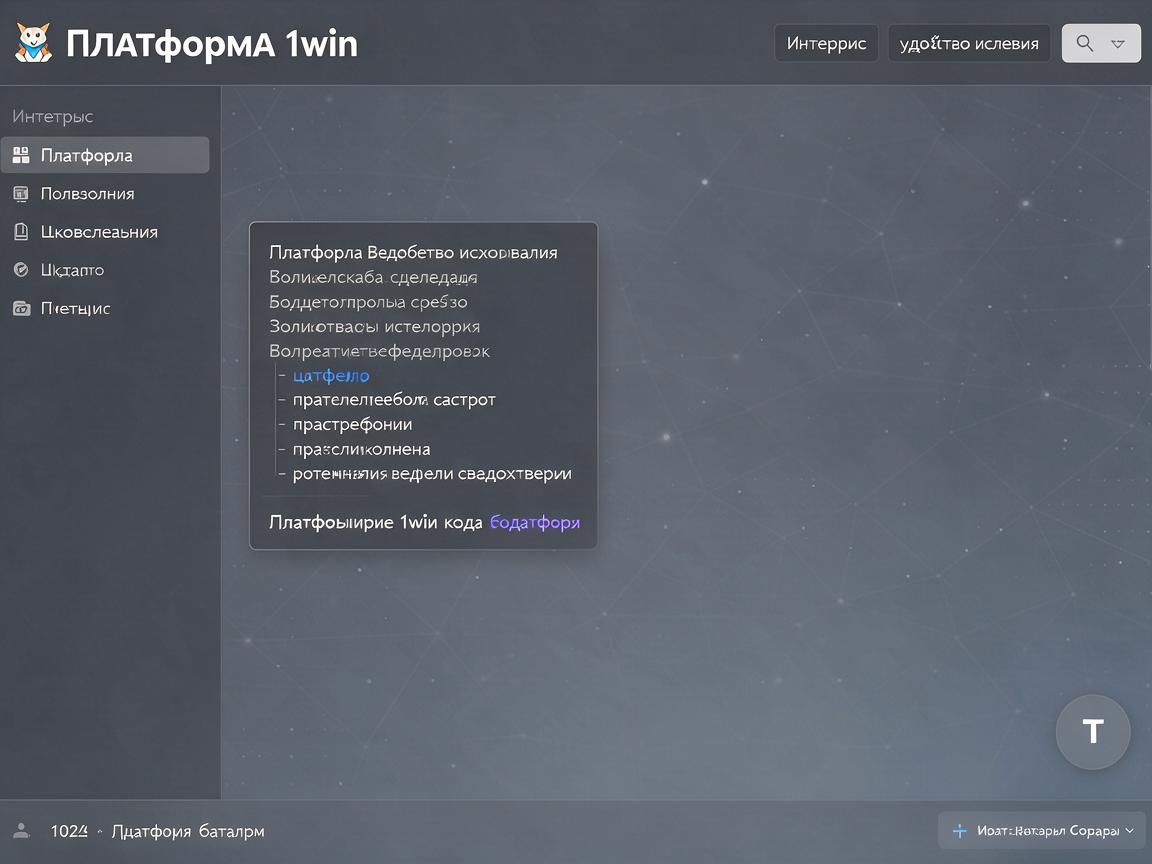1152x864 pixels.
Task: Click the Интеррис button in the header
Action: 827,43
